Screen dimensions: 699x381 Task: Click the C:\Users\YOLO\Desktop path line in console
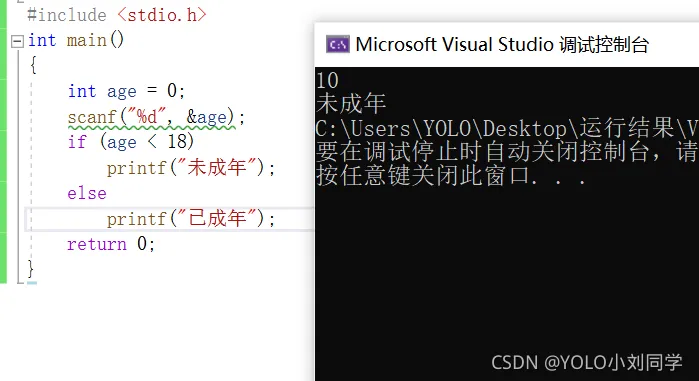click(507, 128)
